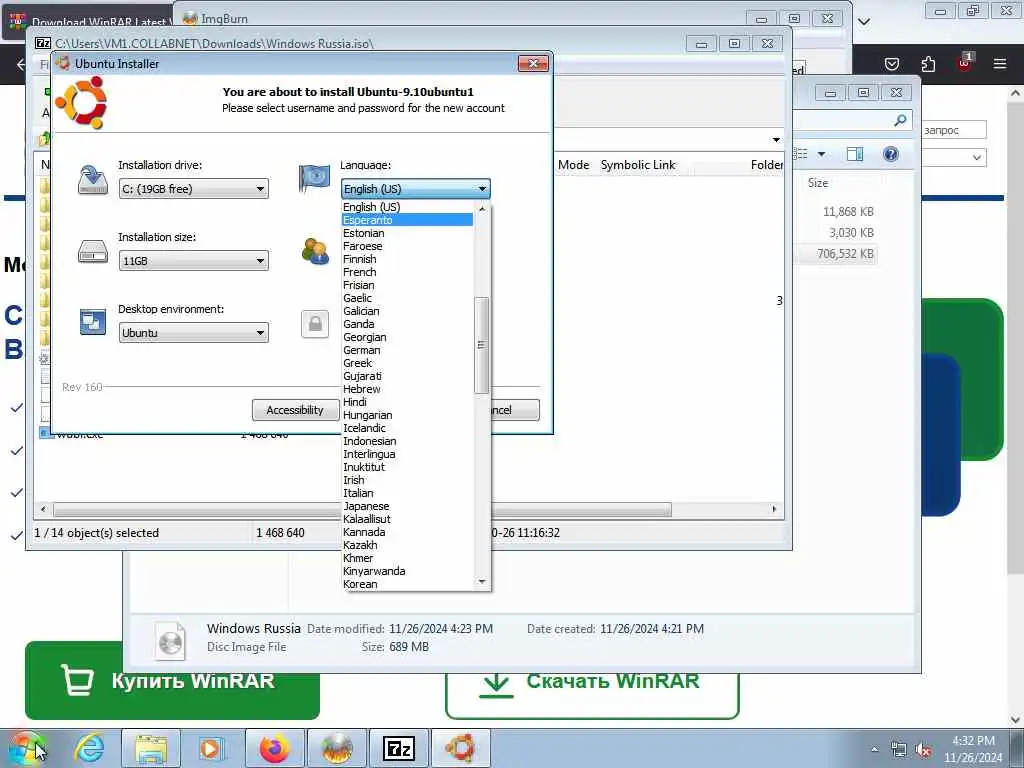Click the Accessibility button
This screenshot has width=1024, height=768.
(x=295, y=410)
